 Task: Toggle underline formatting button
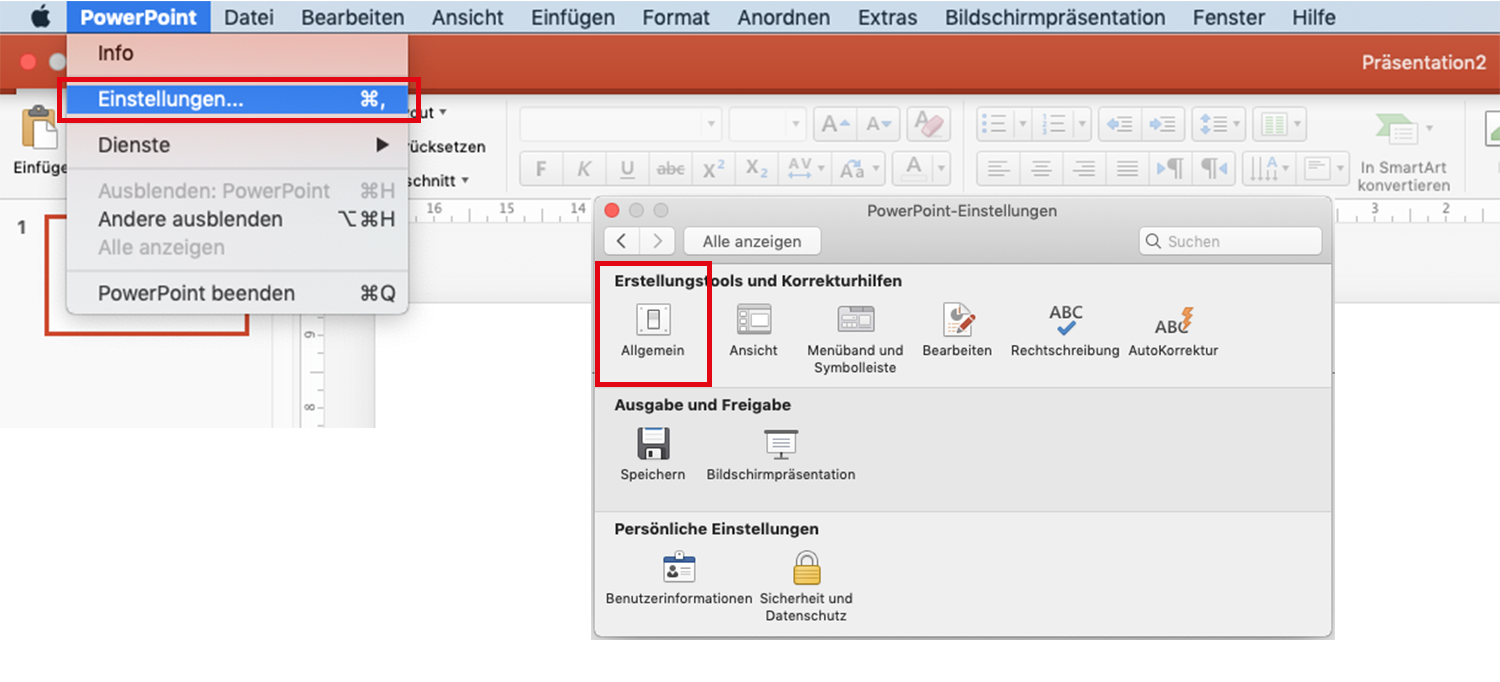coord(627,169)
